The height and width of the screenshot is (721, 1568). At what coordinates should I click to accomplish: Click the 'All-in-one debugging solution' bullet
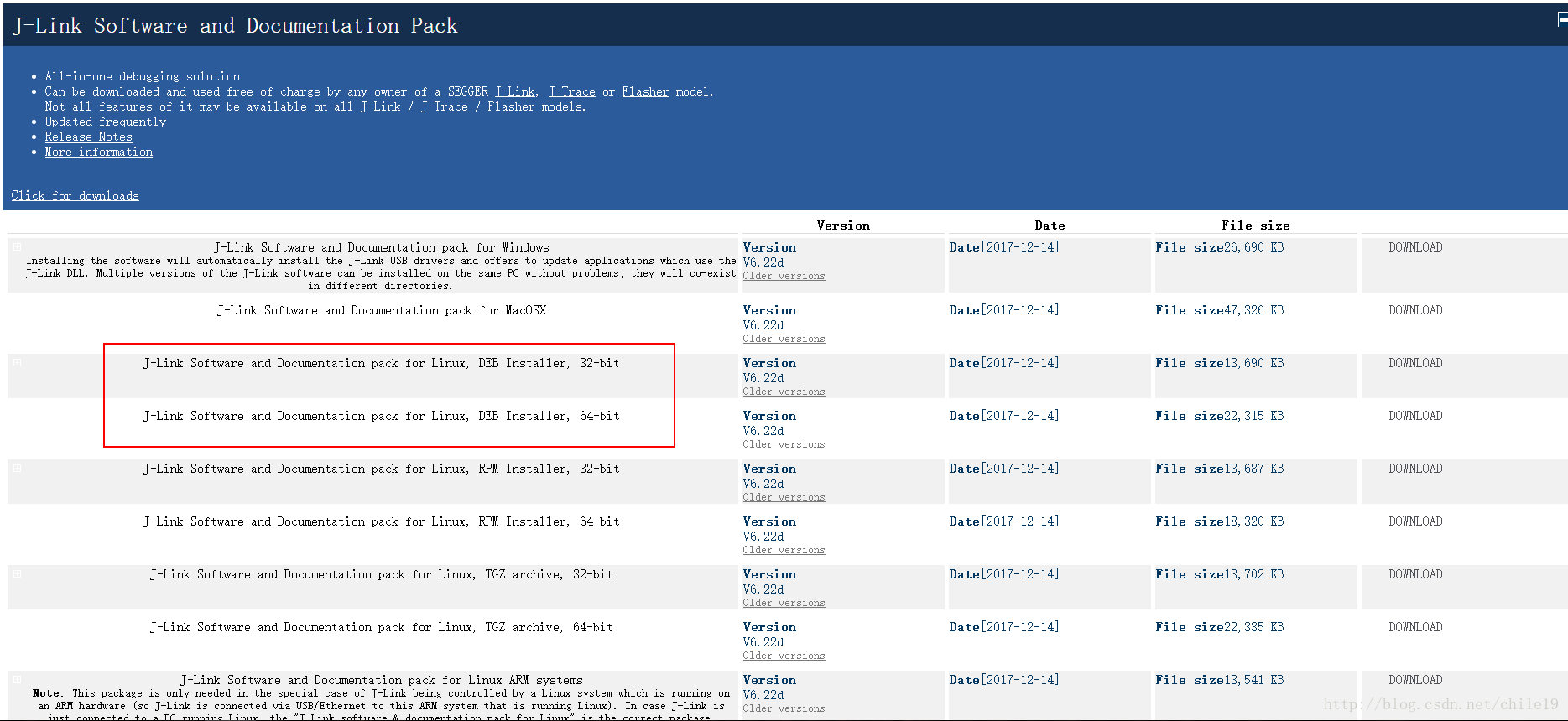point(142,76)
